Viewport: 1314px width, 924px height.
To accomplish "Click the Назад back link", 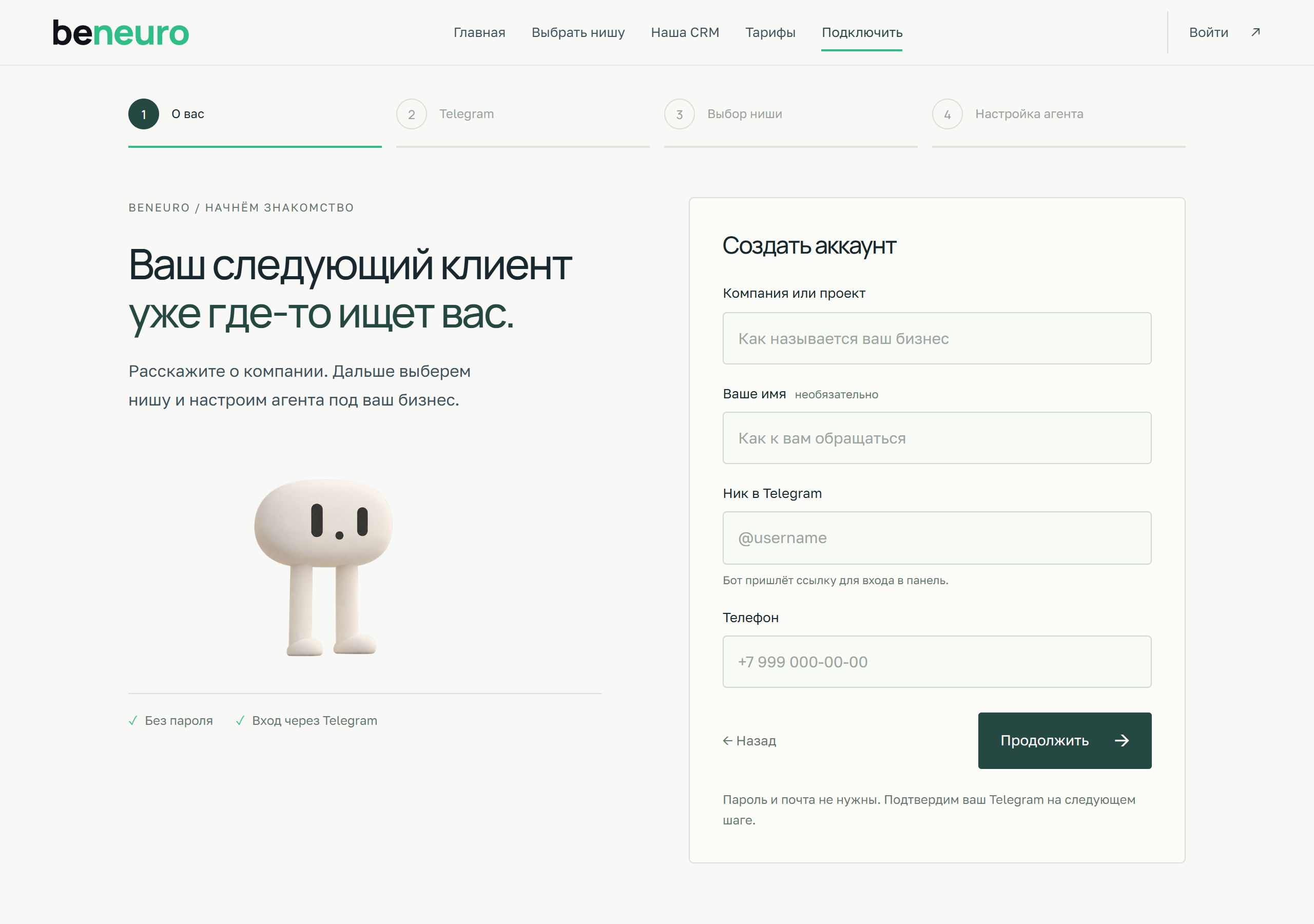I will coord(749,741).
